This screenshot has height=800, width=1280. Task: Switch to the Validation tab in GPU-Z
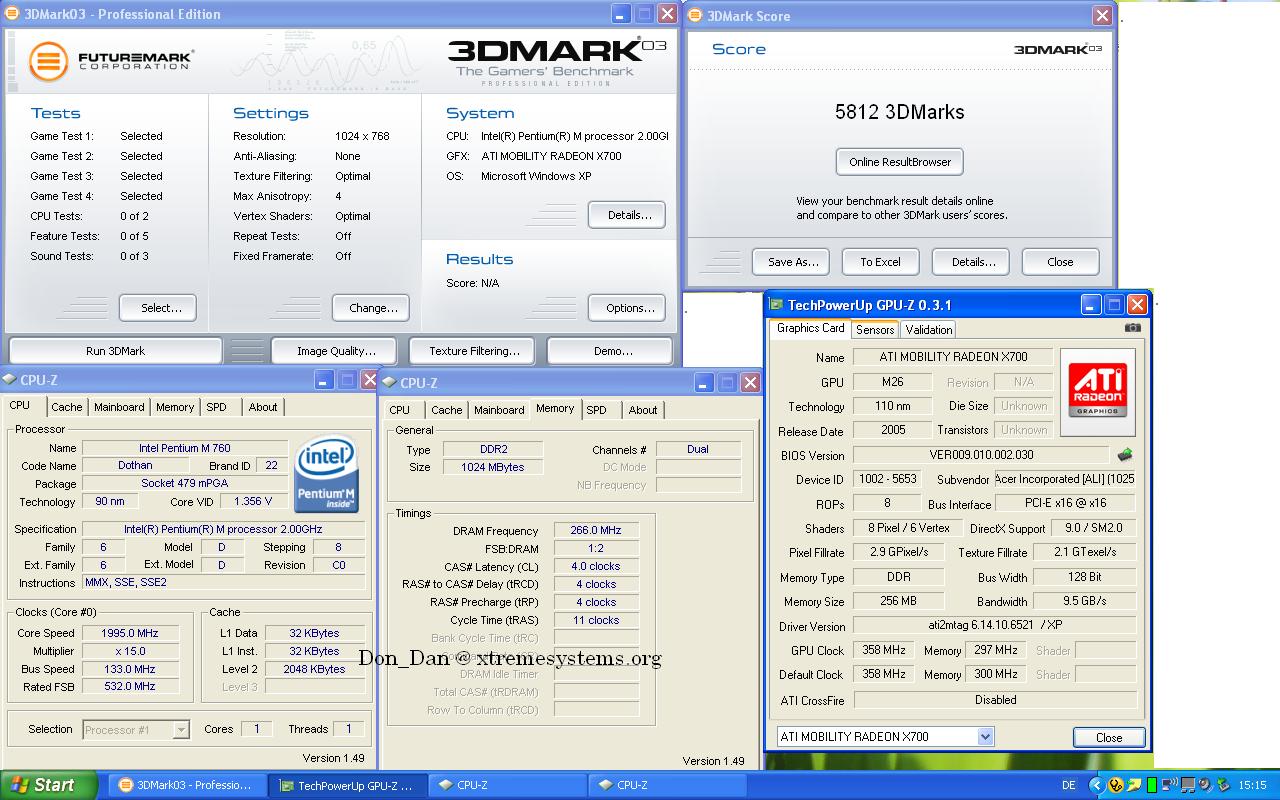coord(928,329)
